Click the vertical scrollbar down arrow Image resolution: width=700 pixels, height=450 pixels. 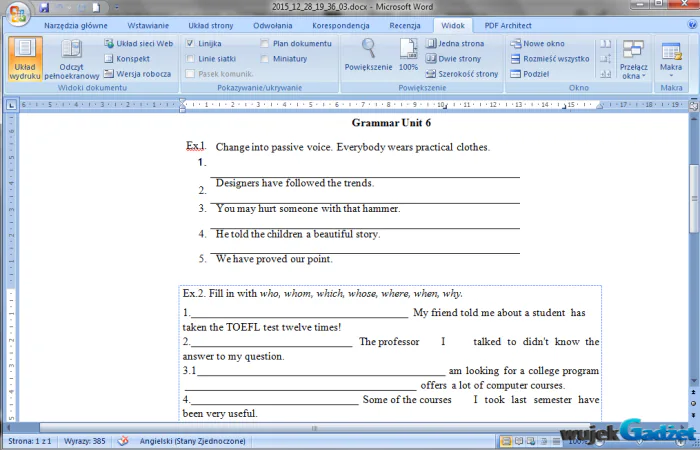[693, 381]
